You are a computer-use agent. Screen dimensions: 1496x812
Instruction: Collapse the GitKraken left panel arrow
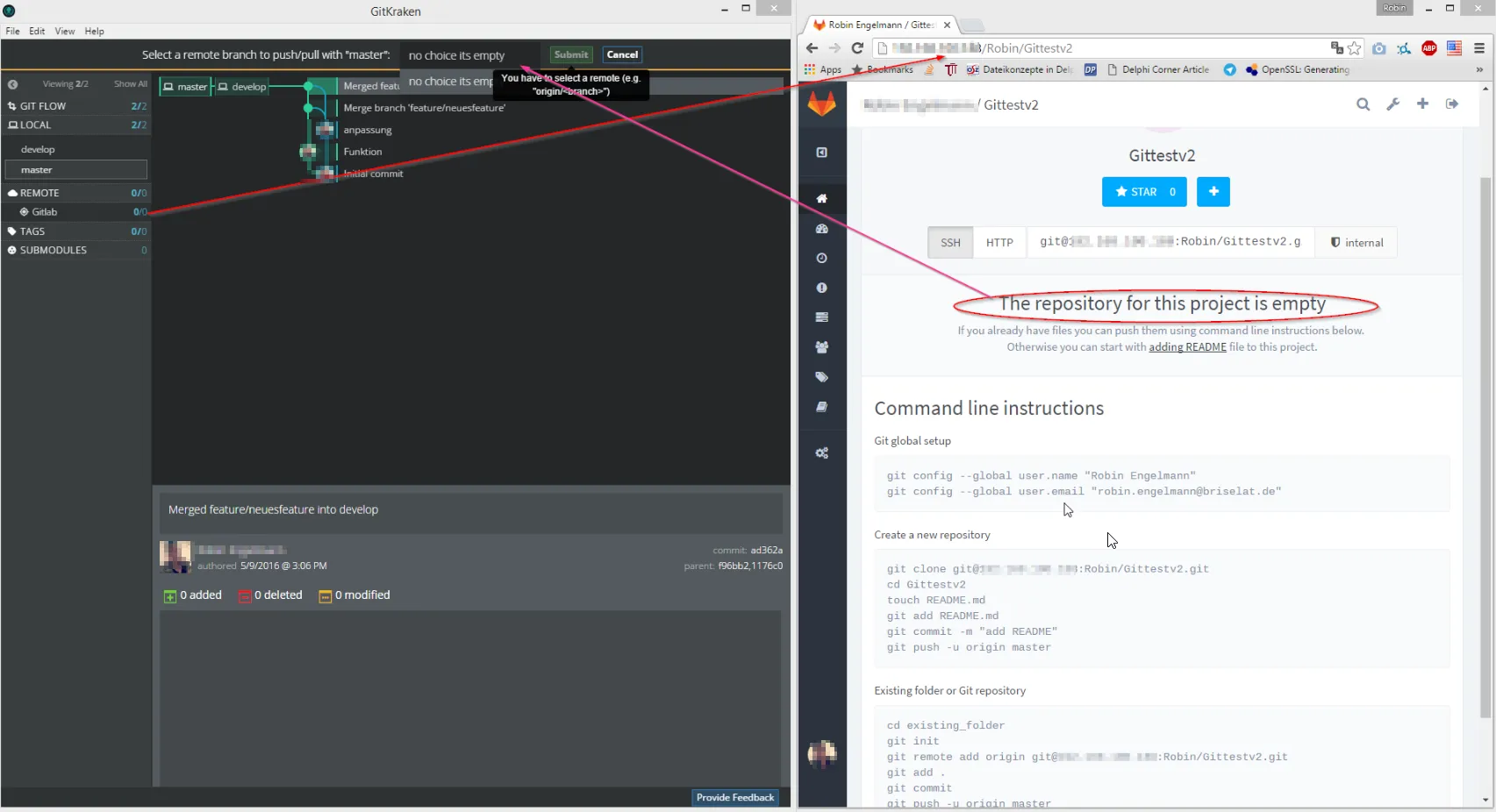(x=13, y=84)
